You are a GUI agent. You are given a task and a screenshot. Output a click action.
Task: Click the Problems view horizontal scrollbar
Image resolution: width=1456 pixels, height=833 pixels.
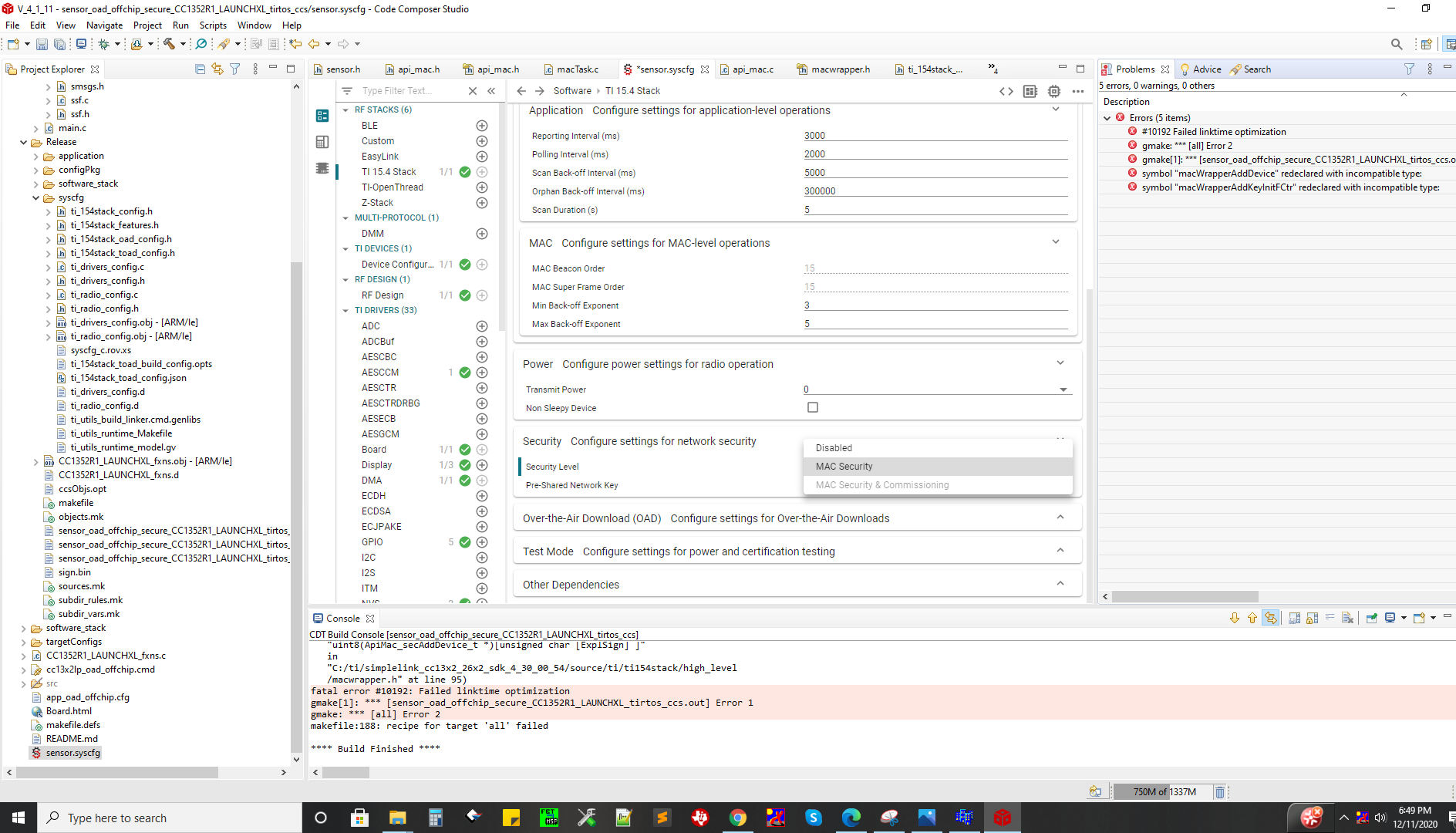click(1185, 596)
